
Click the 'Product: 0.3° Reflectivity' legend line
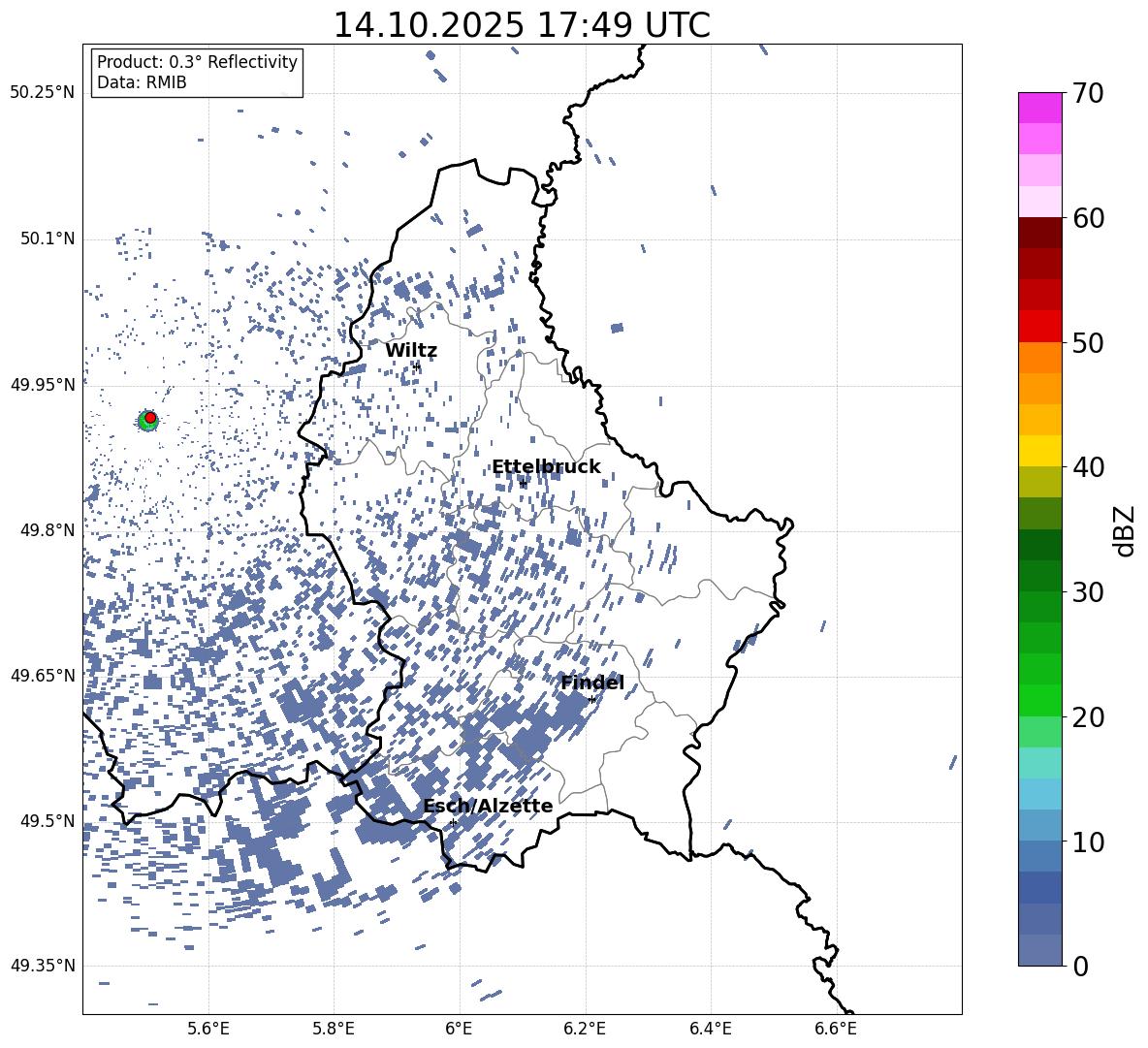tap(197, 62)
